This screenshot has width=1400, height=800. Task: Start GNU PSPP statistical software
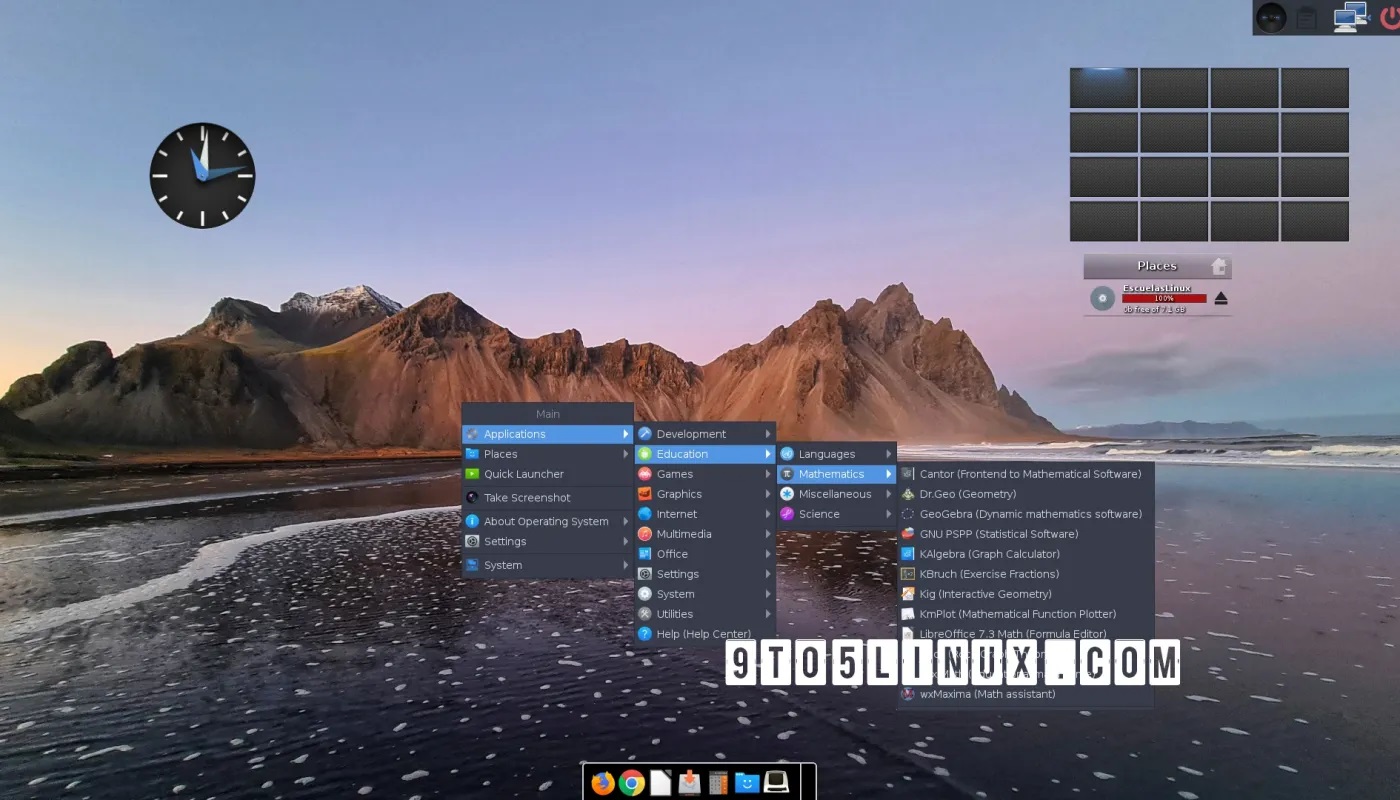(x=1026, y=534)
